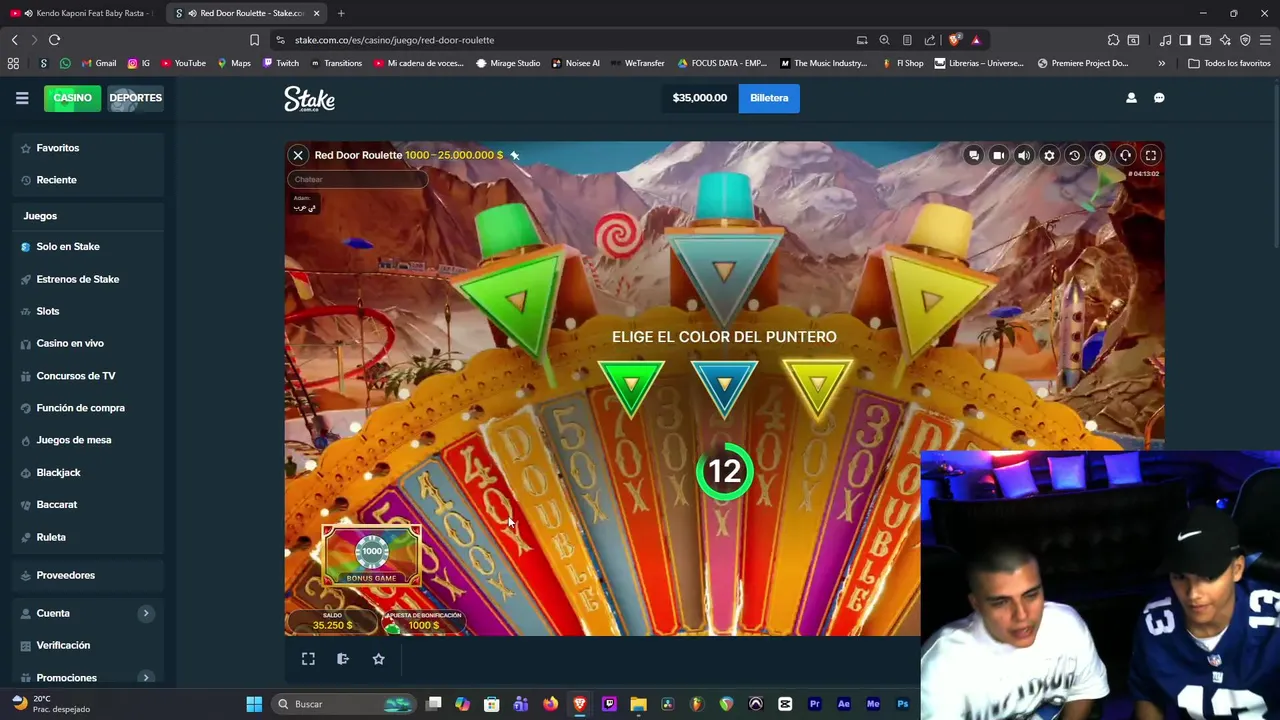
Task: Click the Chatear input field
Action: pyautogui.click(x=357, y=179)
